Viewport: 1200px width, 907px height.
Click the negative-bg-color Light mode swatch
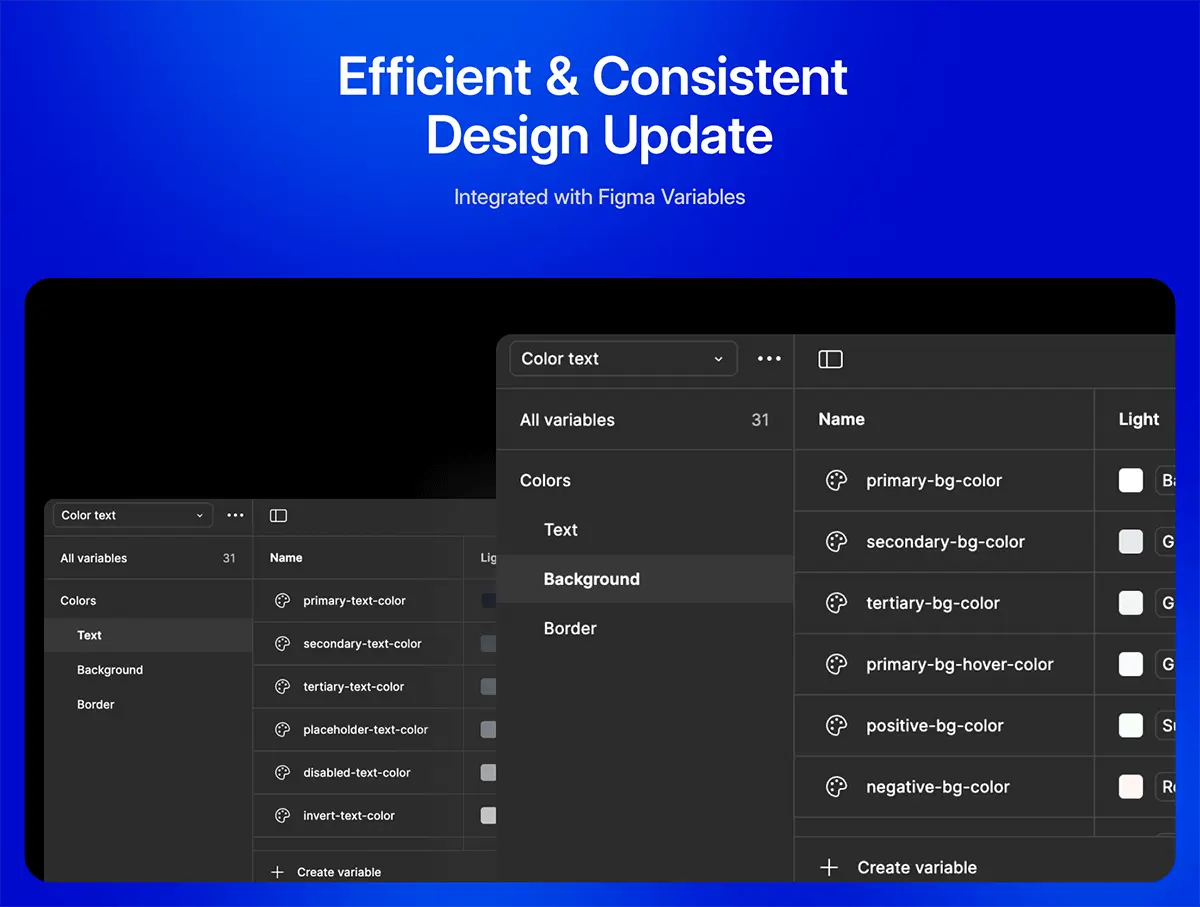click(1130, 787)
